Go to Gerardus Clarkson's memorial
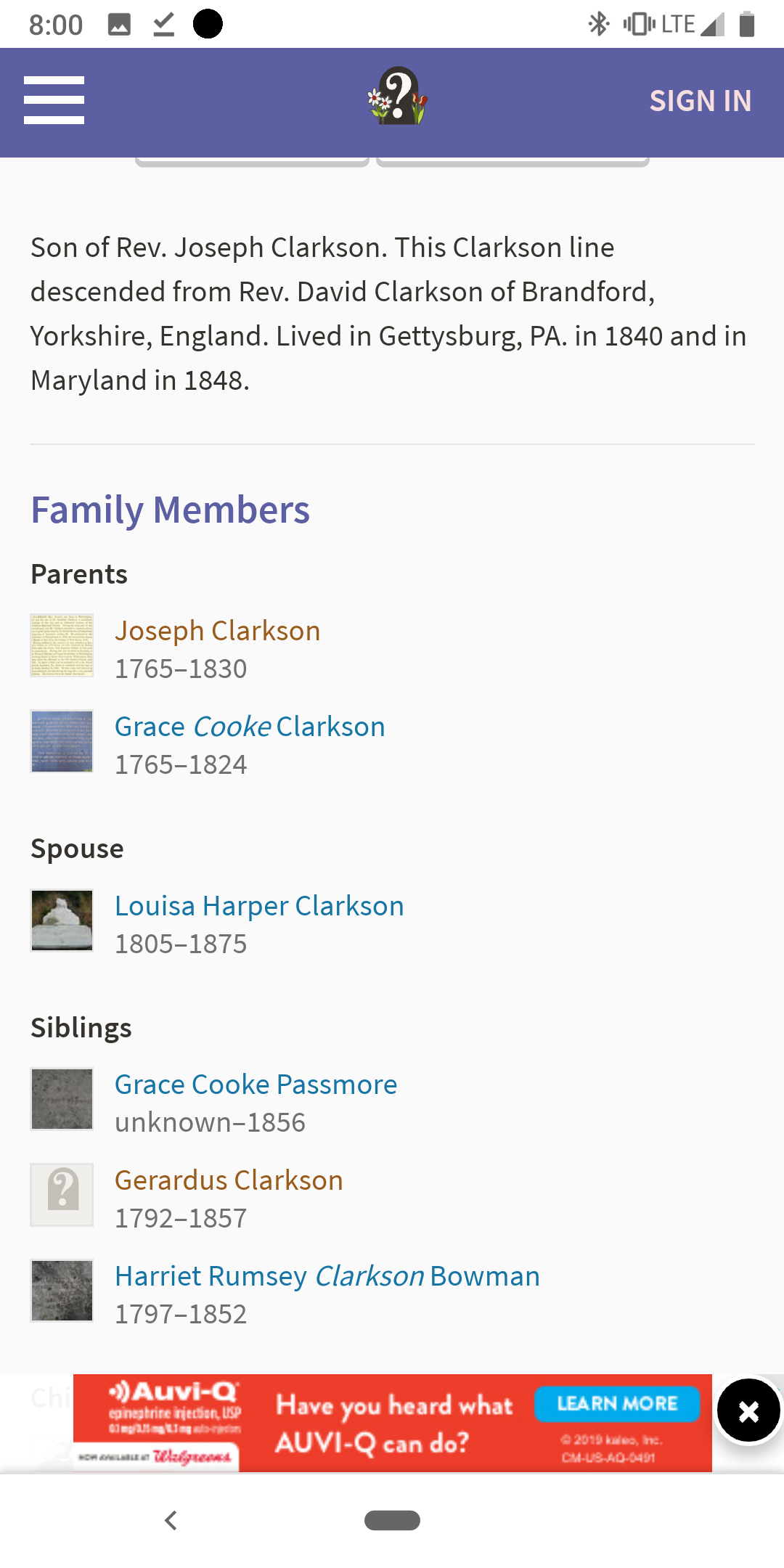The width and height of the screenshot is (784, 1568). tap(229, 1180)
